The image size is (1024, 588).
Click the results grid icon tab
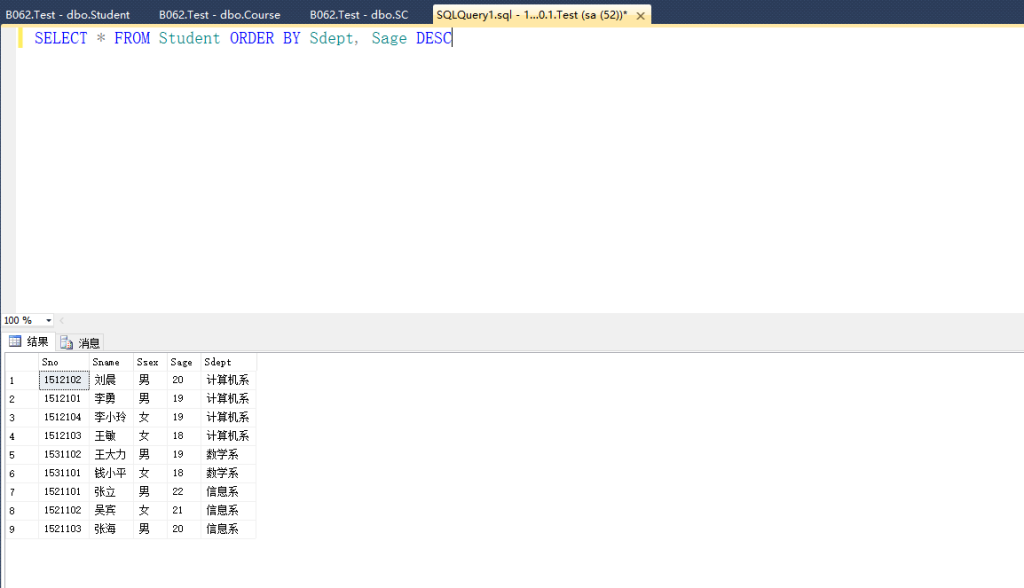pyautogui.click(x=29, y=342)
